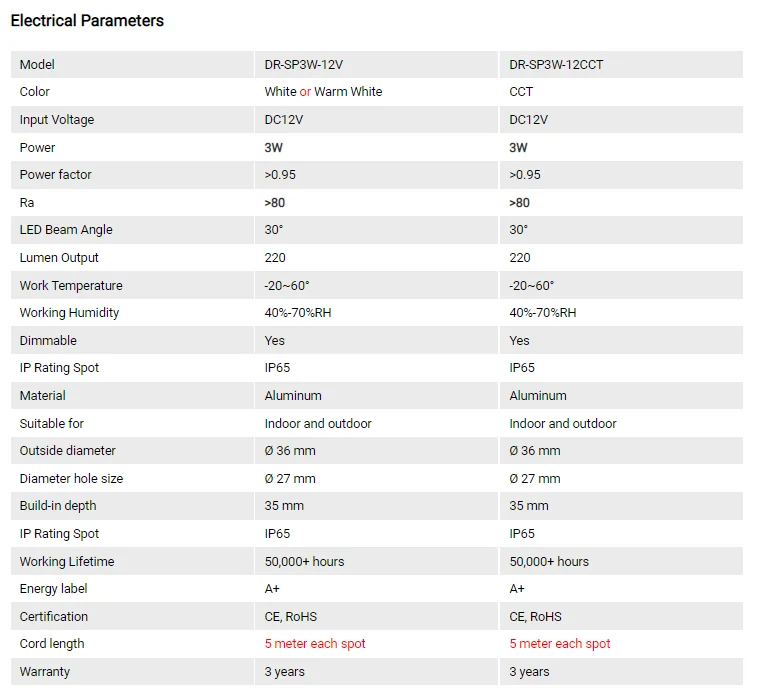
Task: Select the Suitable for row label
Action: (x=52, y=424)
